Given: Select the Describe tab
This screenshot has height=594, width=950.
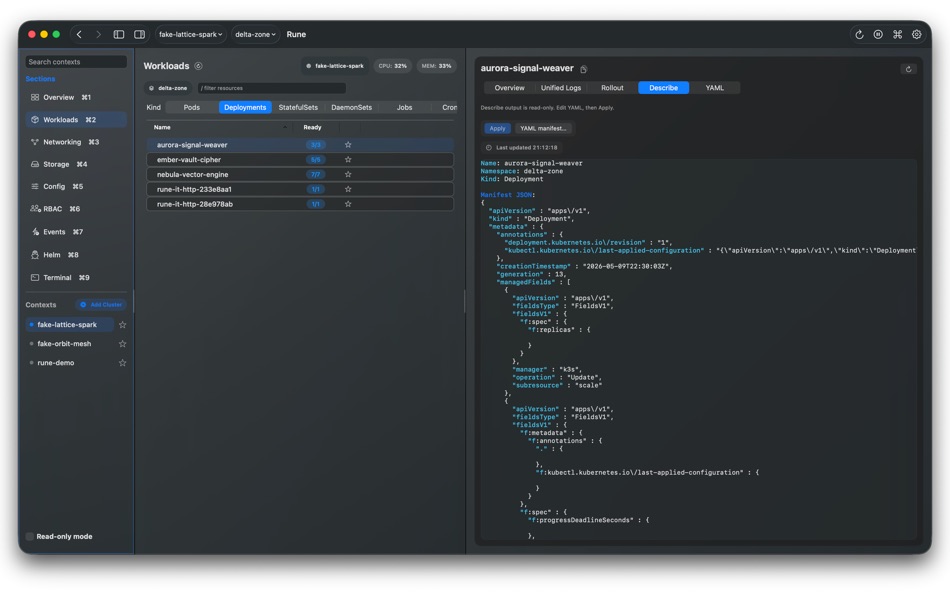Looking at the screenshot, I should pyautogui.click(x=663, y=88).
